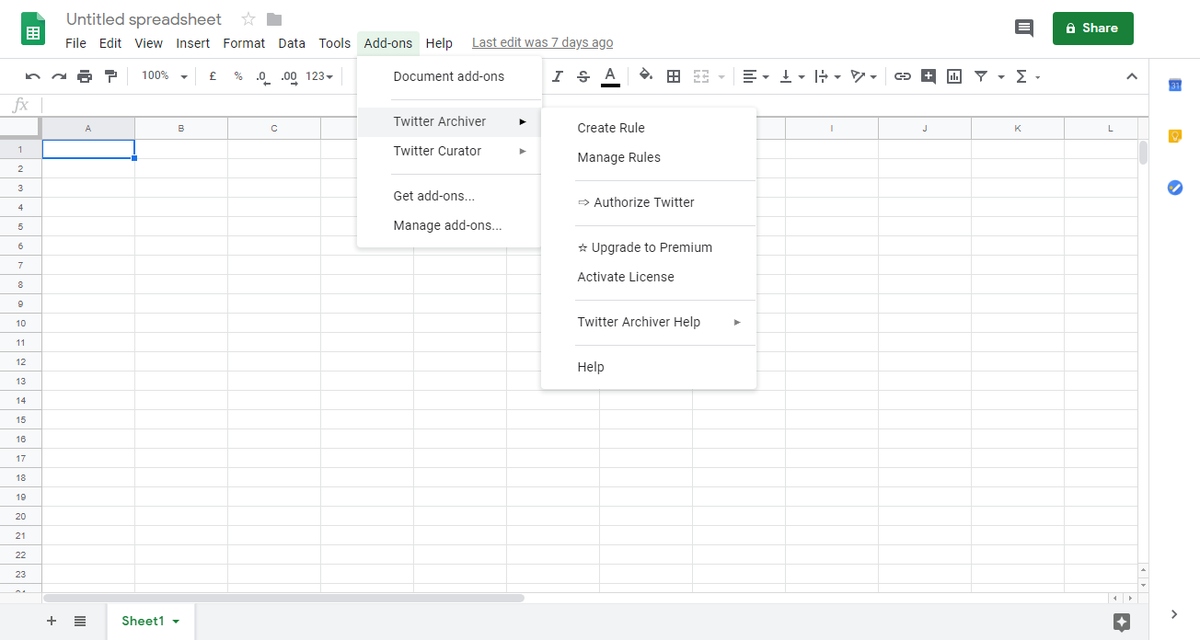Format as currency with the £ icon
1200x640 pixels.
click(x=212, y=76)
